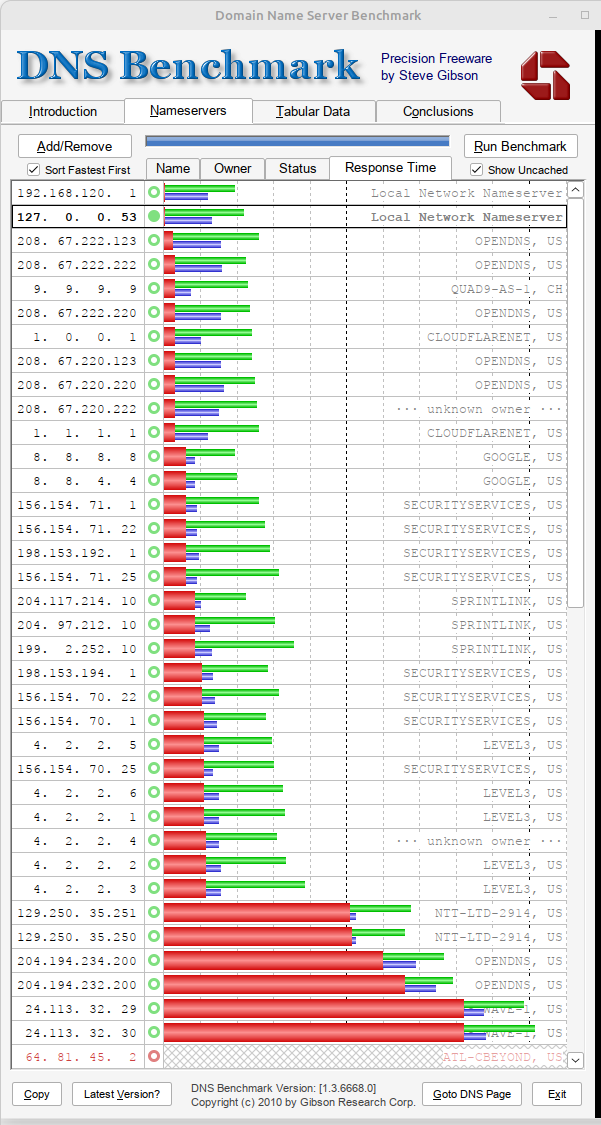601x1125 pixels.
Task: Click status circle for 4.2.2.4
Action: (153, 841)
